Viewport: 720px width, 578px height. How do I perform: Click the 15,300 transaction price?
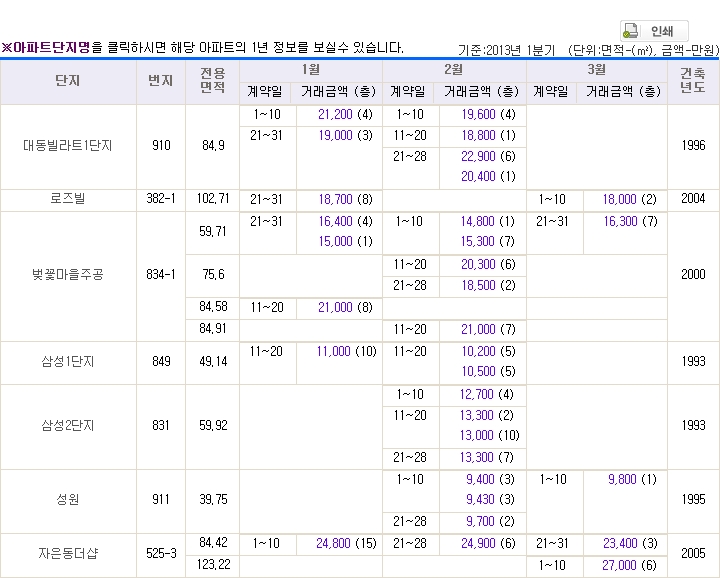pyautogui.click(x=478, y=241)
